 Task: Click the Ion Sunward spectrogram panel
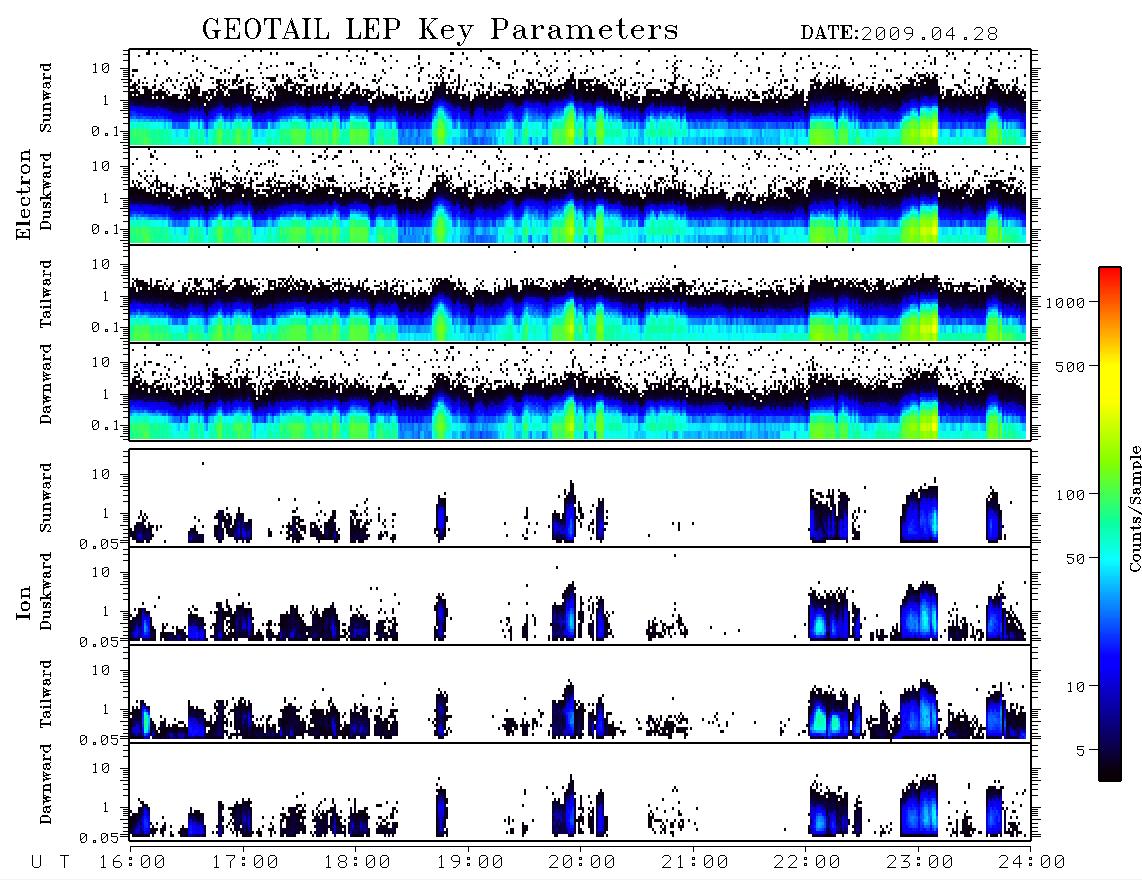(580, 498)
